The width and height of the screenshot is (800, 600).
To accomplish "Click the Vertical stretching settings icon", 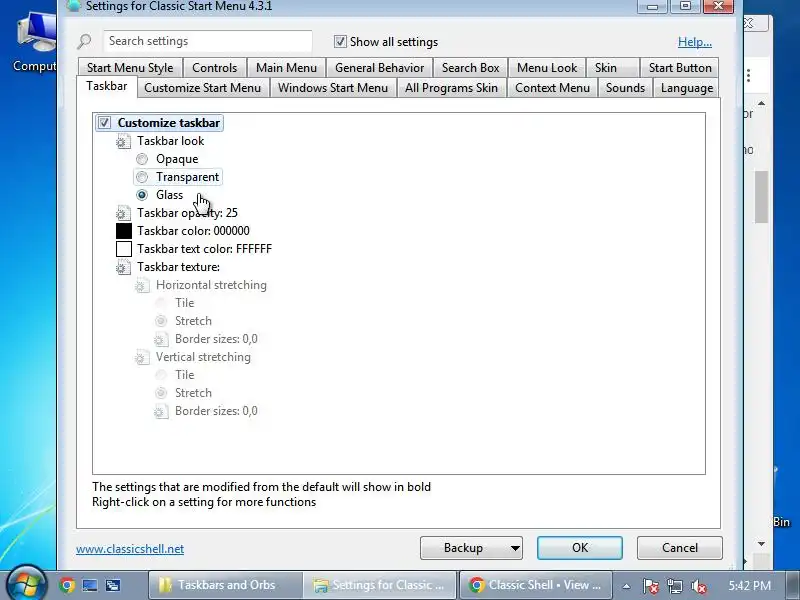I will (x=142, y=357).
